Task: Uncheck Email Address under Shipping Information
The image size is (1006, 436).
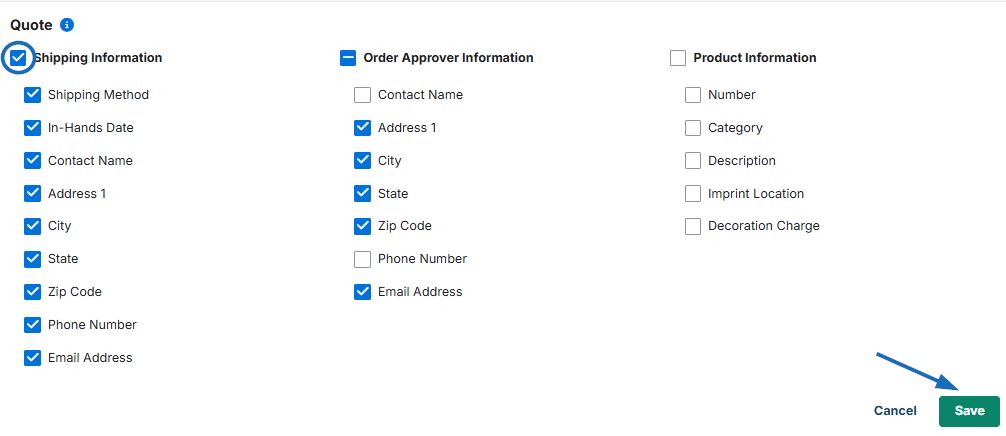Action: click(33, 358)
